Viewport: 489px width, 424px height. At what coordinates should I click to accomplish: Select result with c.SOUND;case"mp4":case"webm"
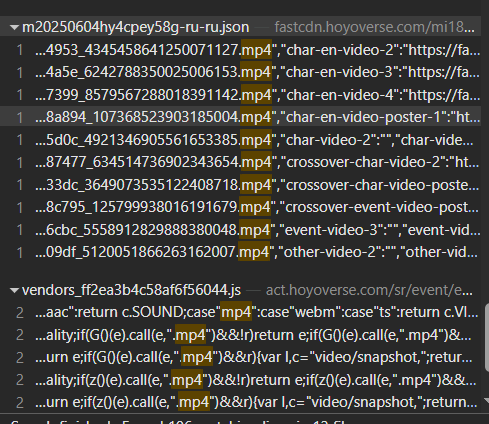240,312
